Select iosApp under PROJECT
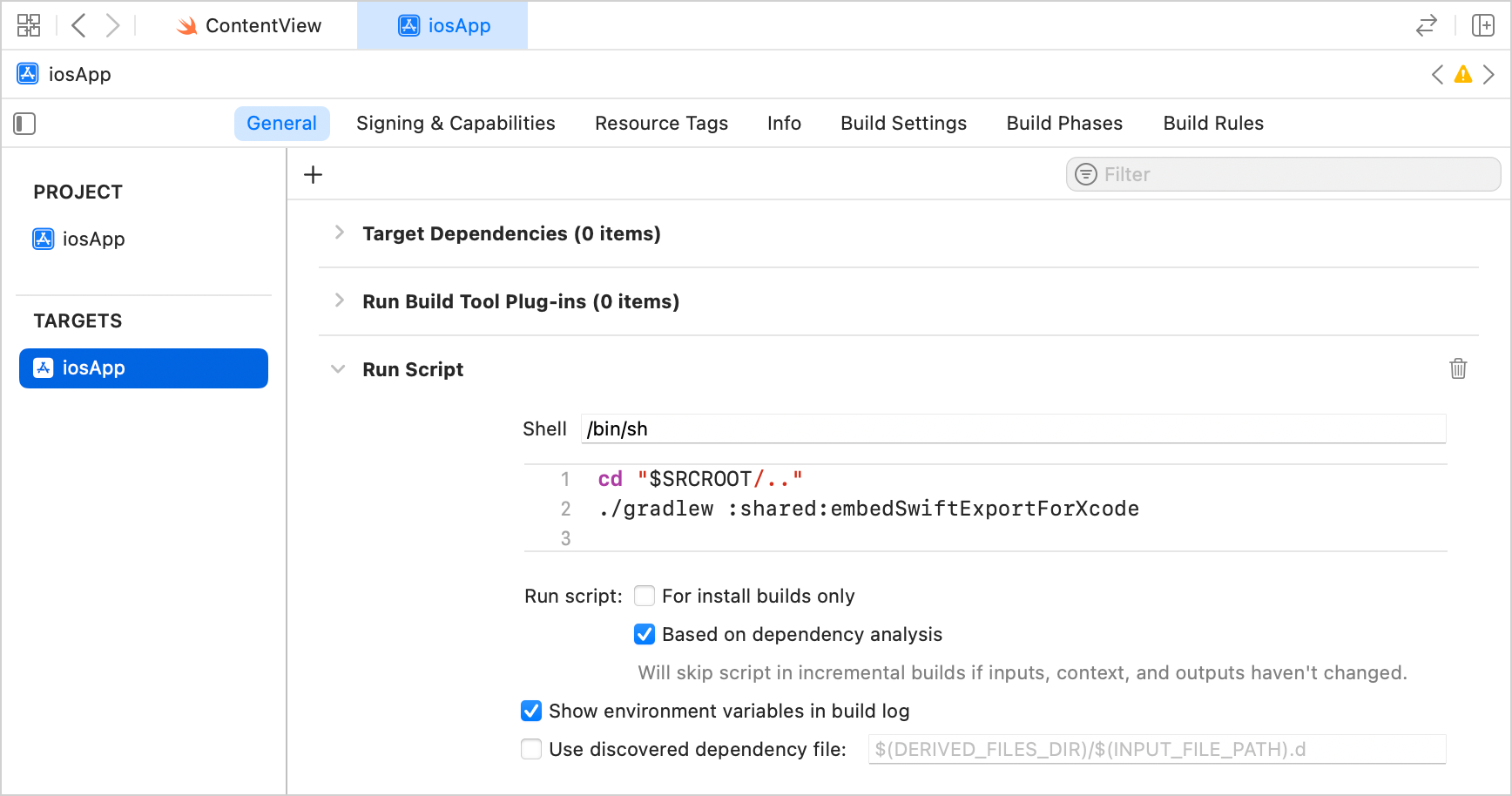Image resolution: width=1512 pixels, height=796 pixels. (92, 239)
